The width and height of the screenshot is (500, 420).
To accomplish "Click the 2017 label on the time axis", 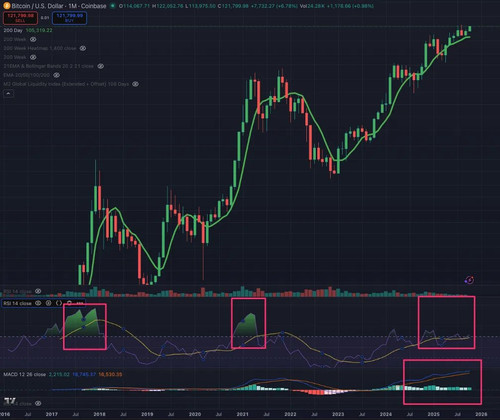I will 52,414.
